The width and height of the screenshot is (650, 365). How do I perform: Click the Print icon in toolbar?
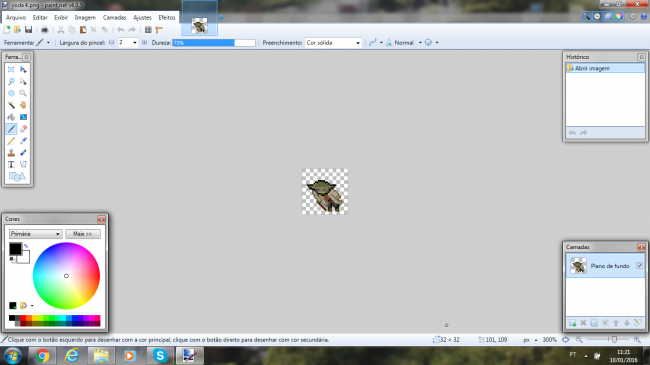[x=44, y=29]
